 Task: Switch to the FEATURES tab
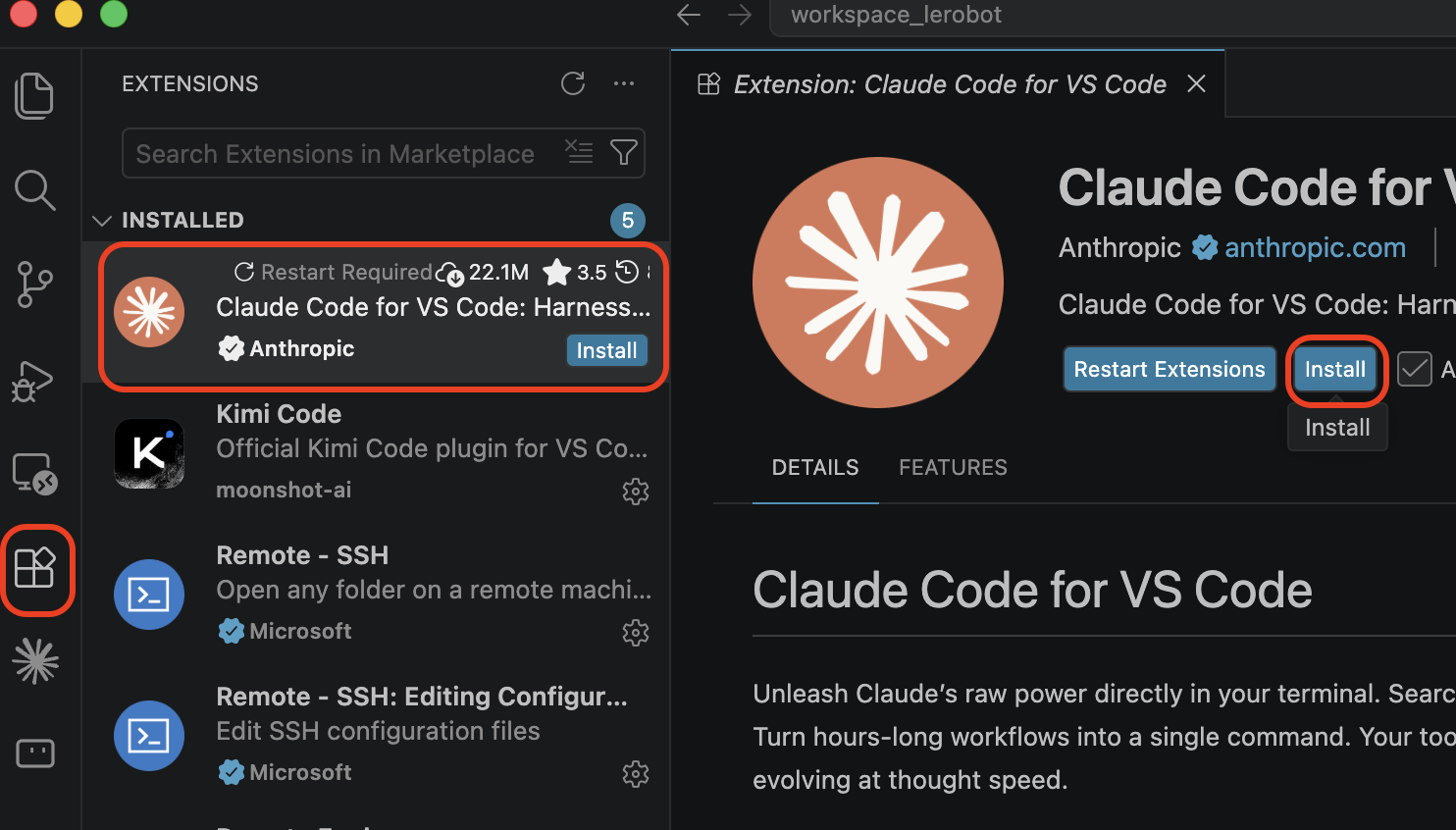(x=953, y=467)
